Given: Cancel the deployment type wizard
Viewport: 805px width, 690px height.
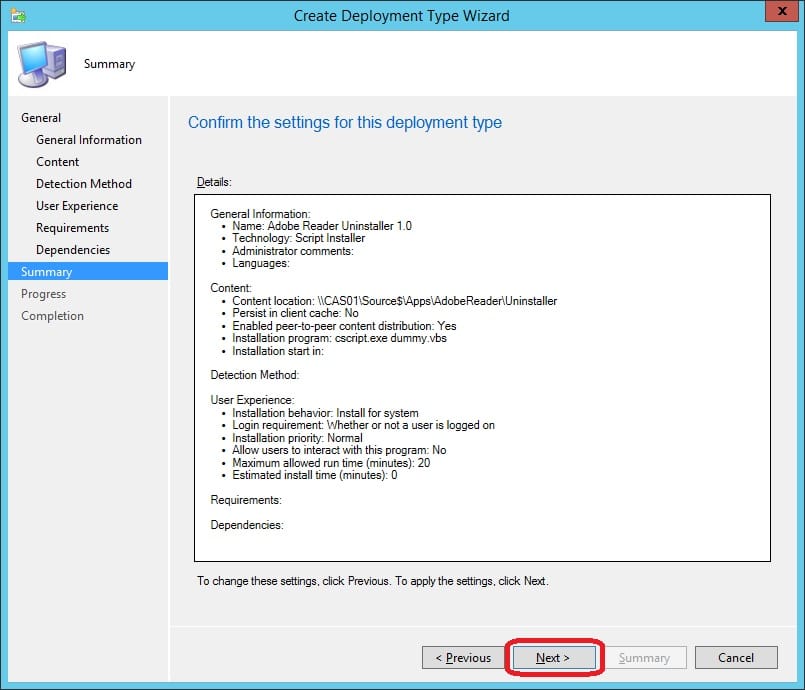Looking at the screenshot, I should click(736, 658).
